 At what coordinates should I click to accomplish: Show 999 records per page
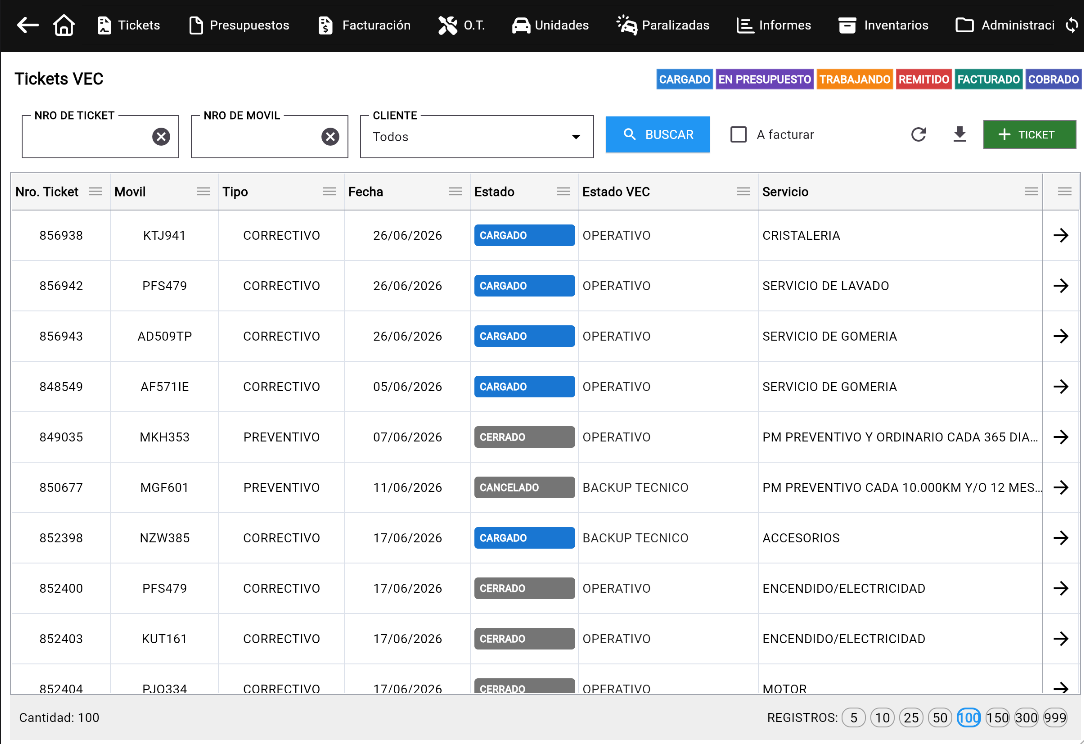(1055, 718)
